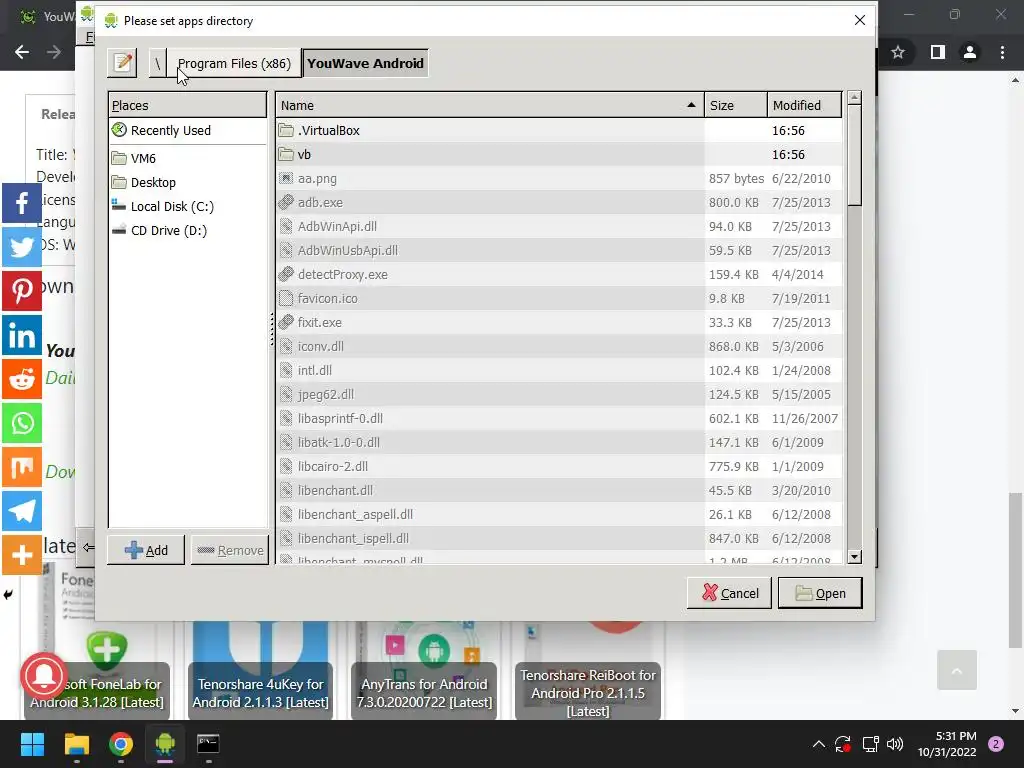The image size is (1024, 768).
Task: Click AdbWinApi.dll in the list
Action: [x=558, y=226]
